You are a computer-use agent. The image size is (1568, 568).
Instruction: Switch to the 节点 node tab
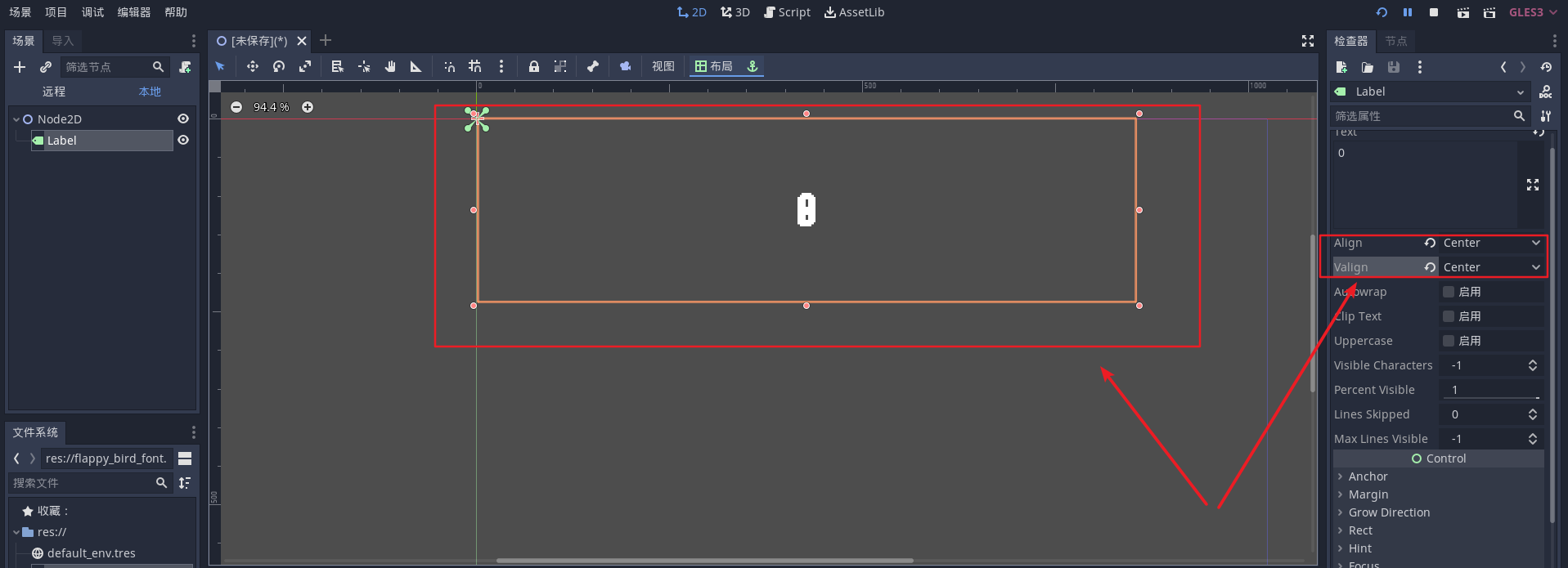click(x=1396, y=41)
